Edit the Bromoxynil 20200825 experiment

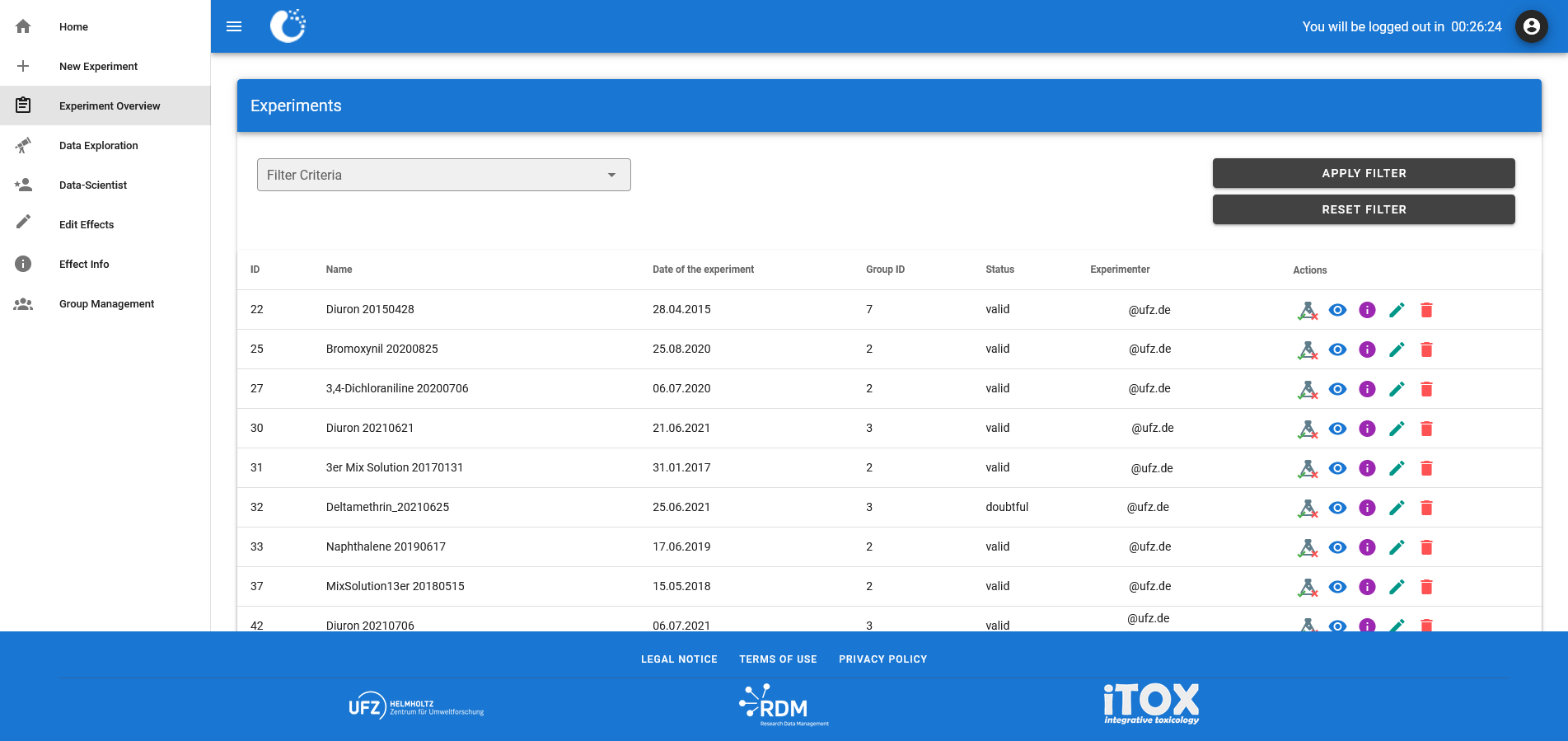point(1397,349)
